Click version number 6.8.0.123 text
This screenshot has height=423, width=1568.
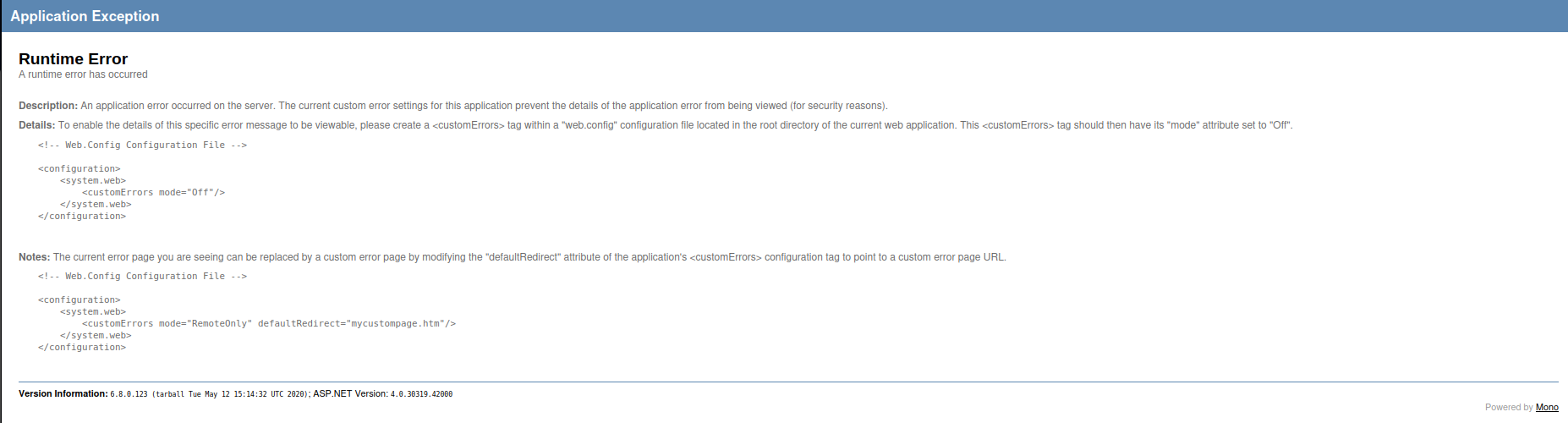point(129,394)
